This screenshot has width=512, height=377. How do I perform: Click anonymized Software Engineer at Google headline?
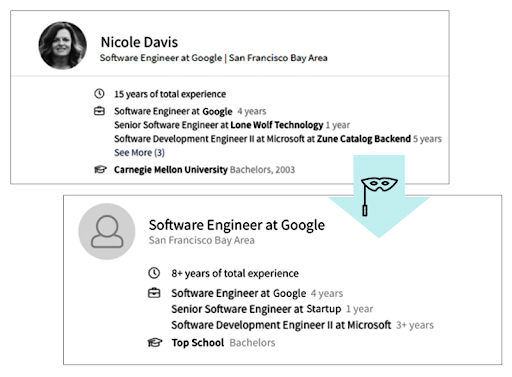237,225
